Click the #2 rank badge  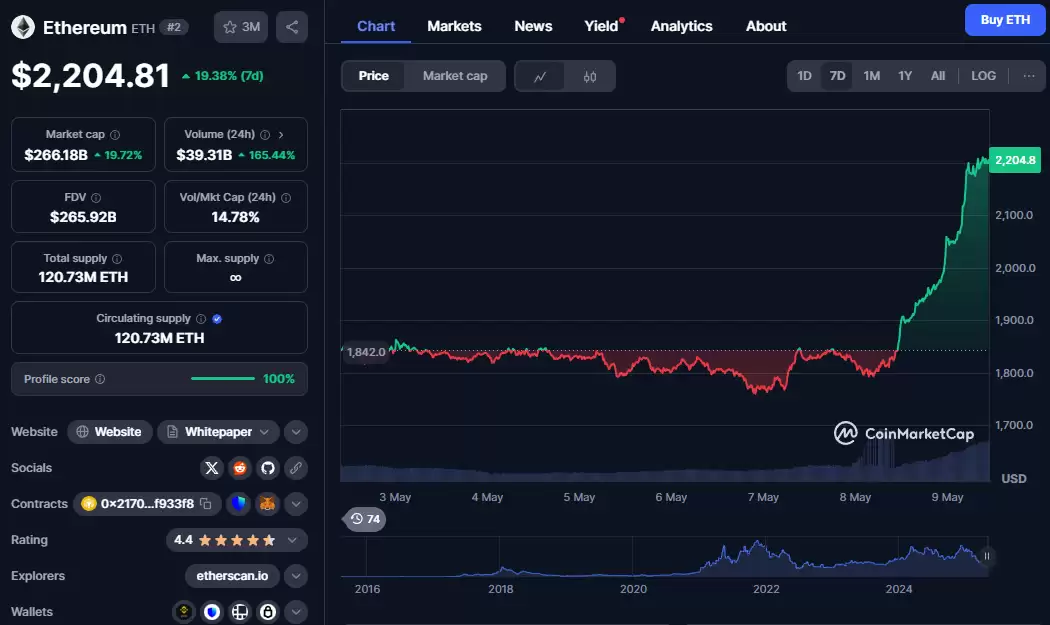pos(174,27)
